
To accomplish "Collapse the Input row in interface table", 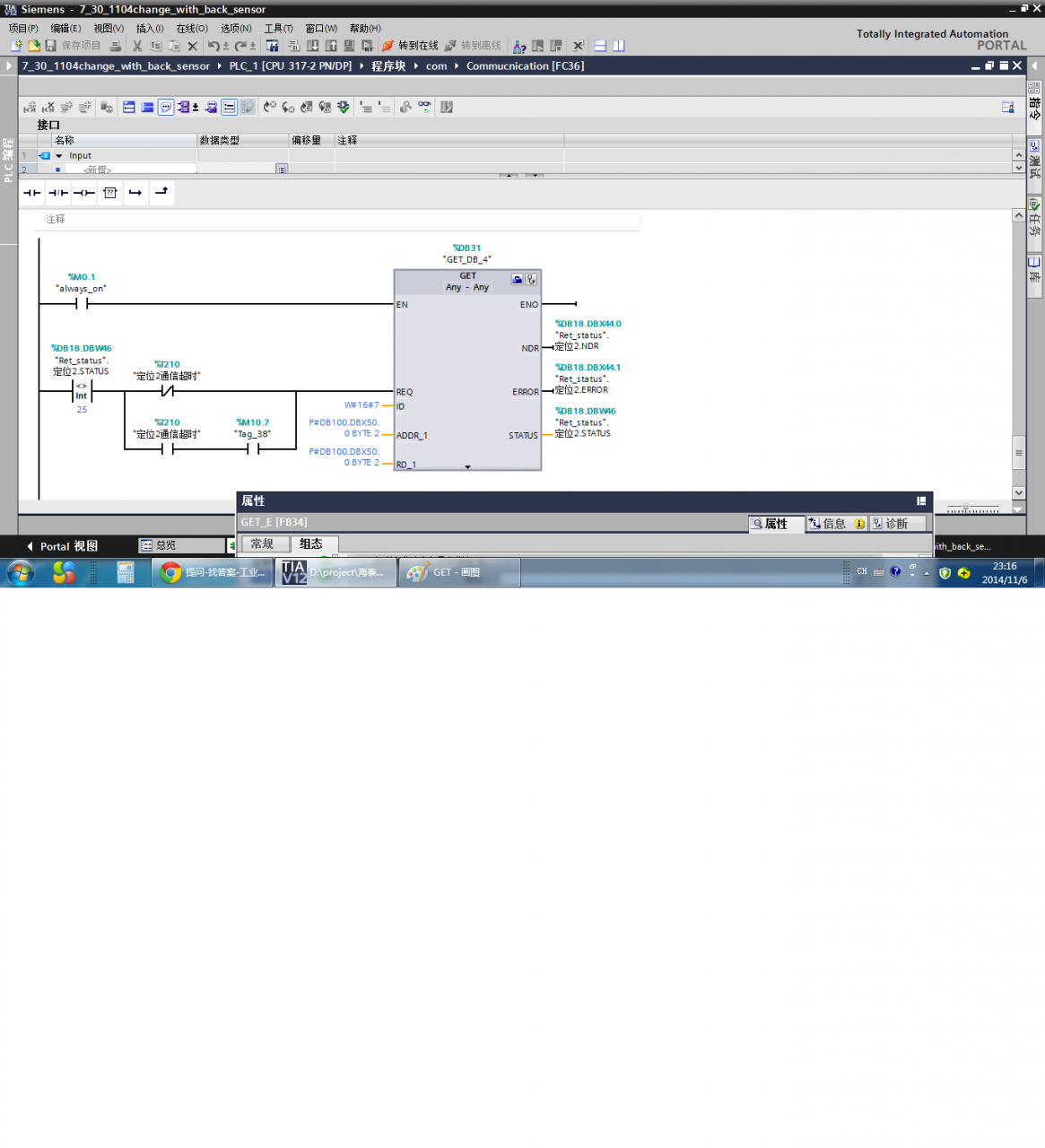I will (x=59, y=156).
